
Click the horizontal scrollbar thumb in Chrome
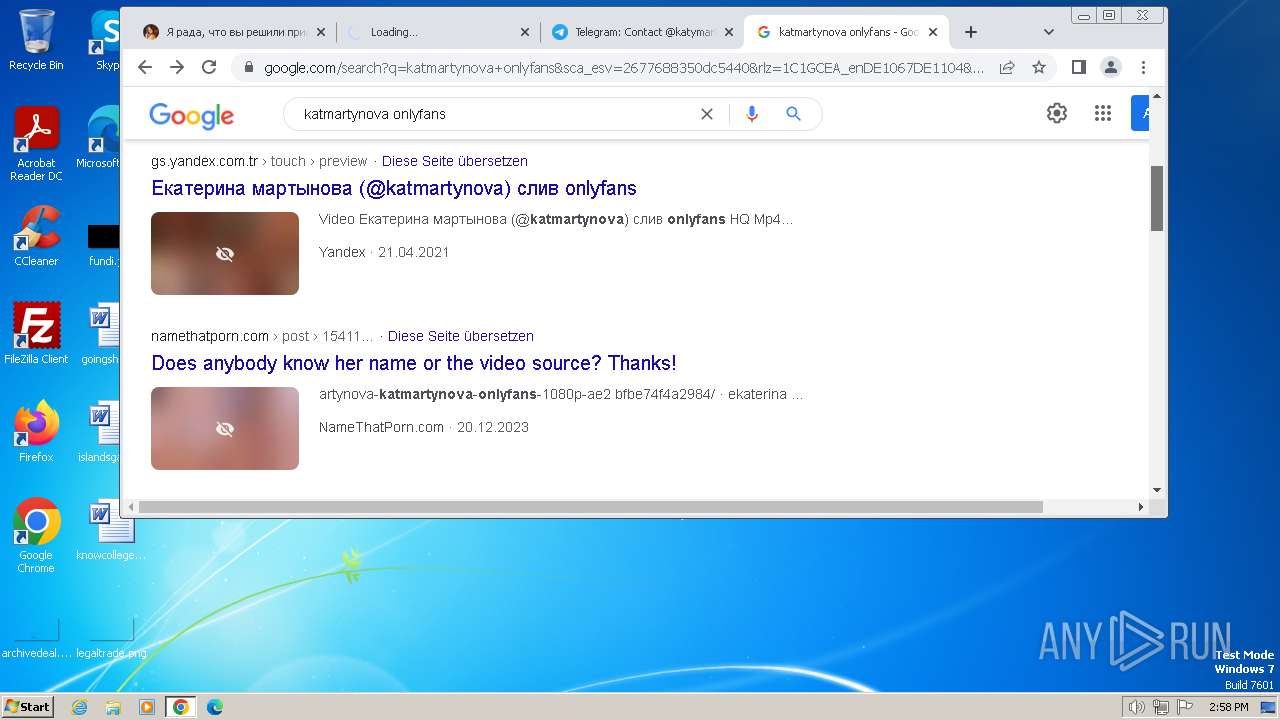tap(591, 507)
